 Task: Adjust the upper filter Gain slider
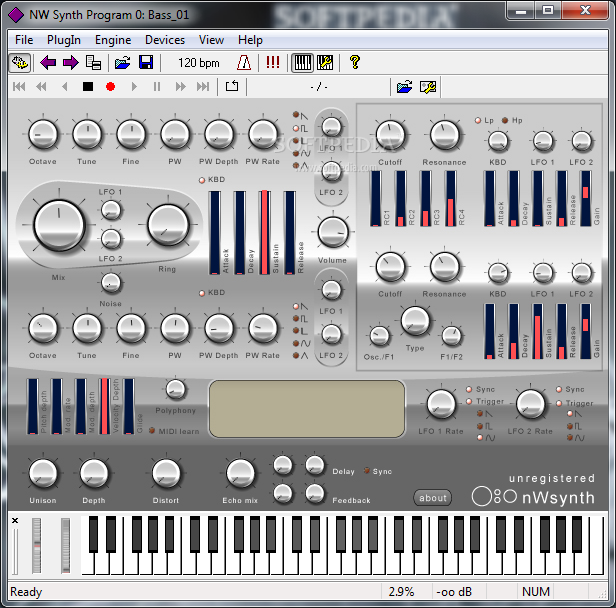pyautogui.click(x=585, y=199)
